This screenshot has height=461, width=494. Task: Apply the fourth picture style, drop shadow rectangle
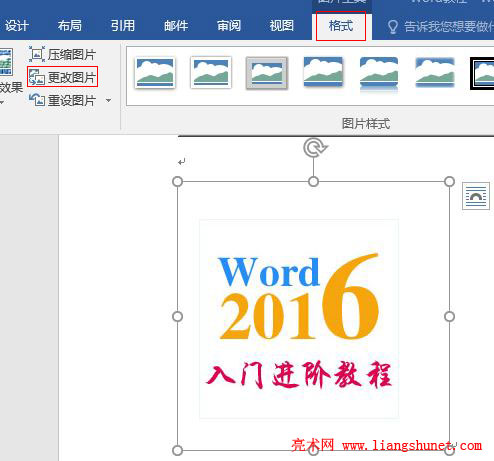tap(323, 72)
